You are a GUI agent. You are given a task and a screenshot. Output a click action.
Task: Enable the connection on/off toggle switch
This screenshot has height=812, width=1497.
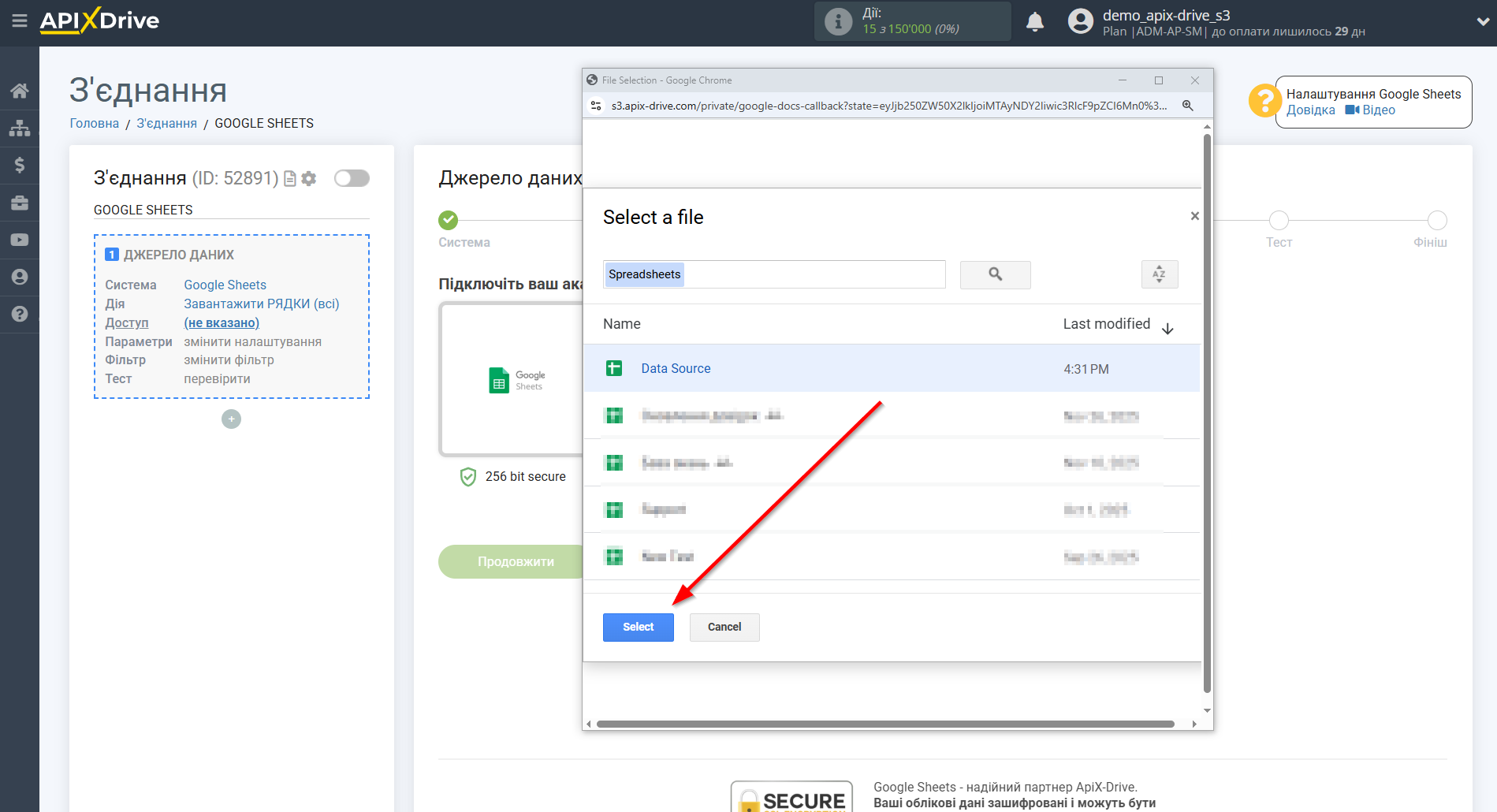[x=352, y=178]
